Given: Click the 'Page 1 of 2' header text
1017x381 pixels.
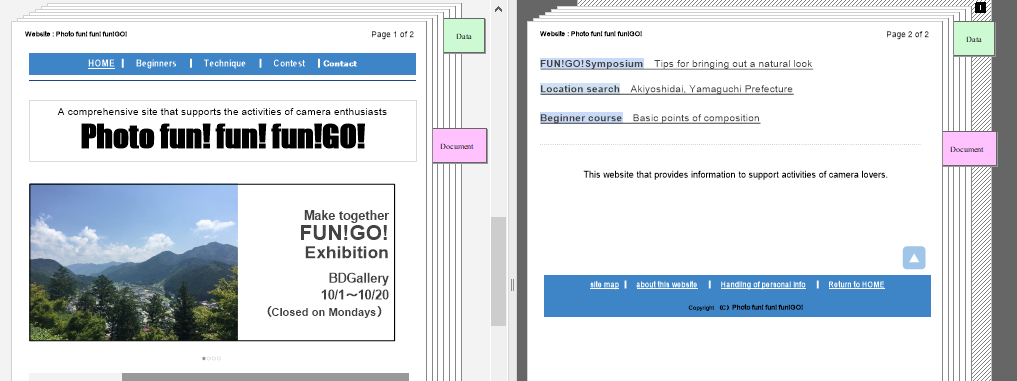Looking at the screenshot, I should click(392, 34).
